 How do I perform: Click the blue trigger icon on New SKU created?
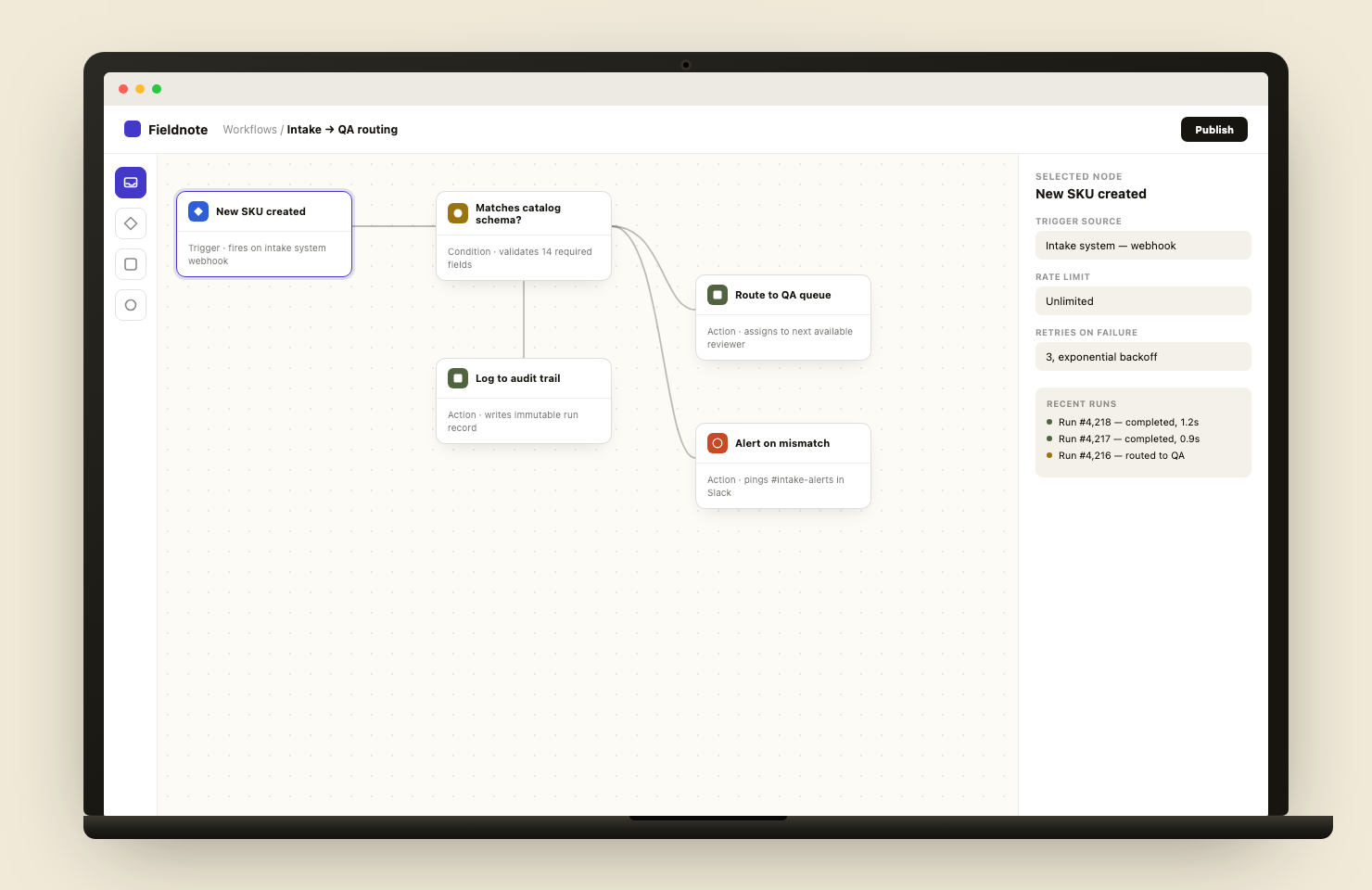click(x=198, y=211)
